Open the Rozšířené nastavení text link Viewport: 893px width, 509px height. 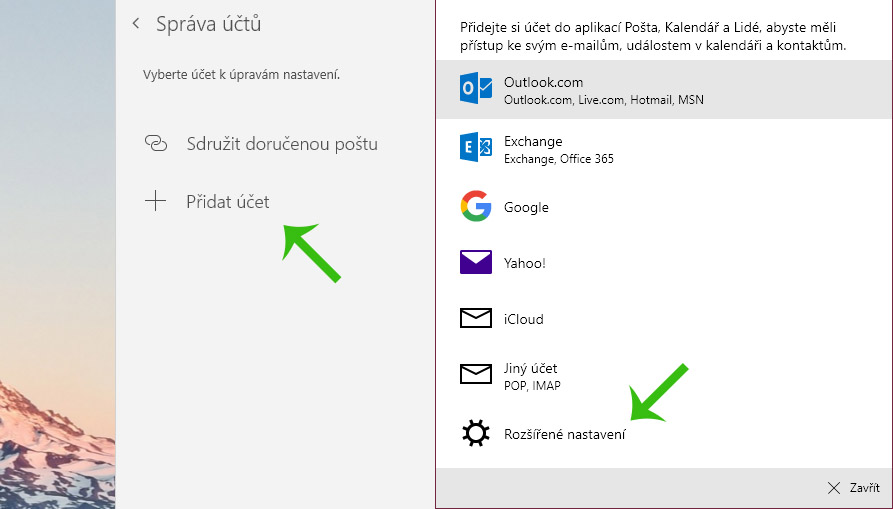(565, 433)
